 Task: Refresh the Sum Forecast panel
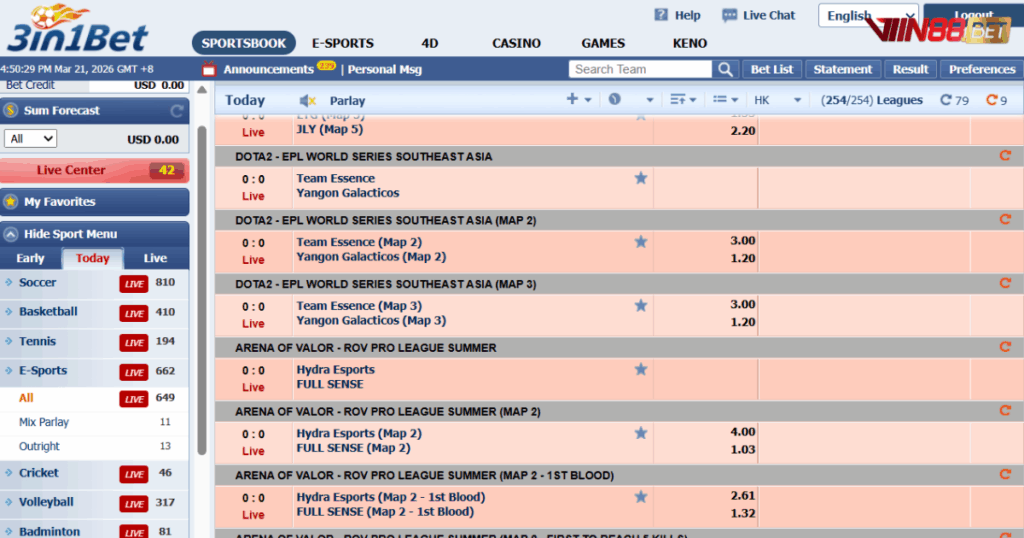[x=176, y=111]
